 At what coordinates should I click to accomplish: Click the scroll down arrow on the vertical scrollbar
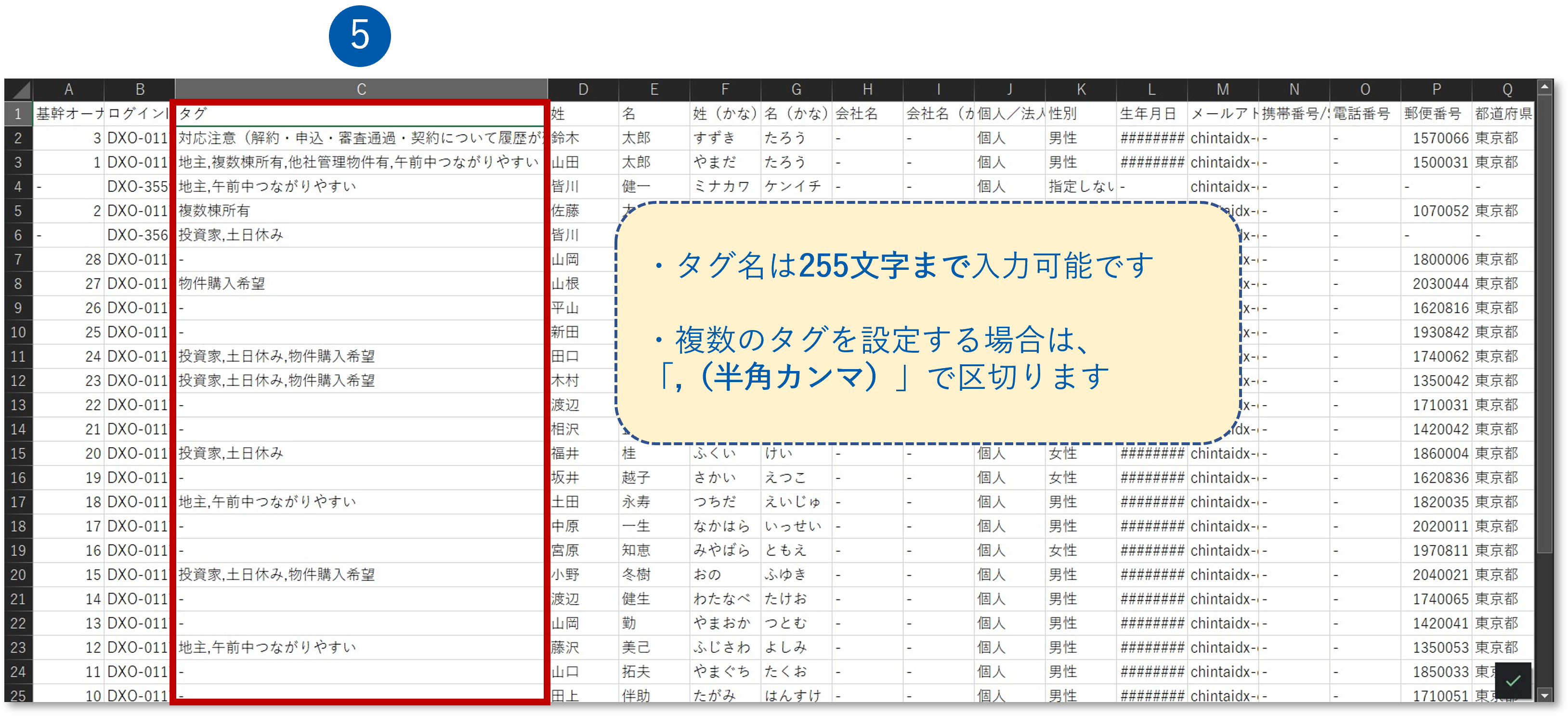(1544, 694)
